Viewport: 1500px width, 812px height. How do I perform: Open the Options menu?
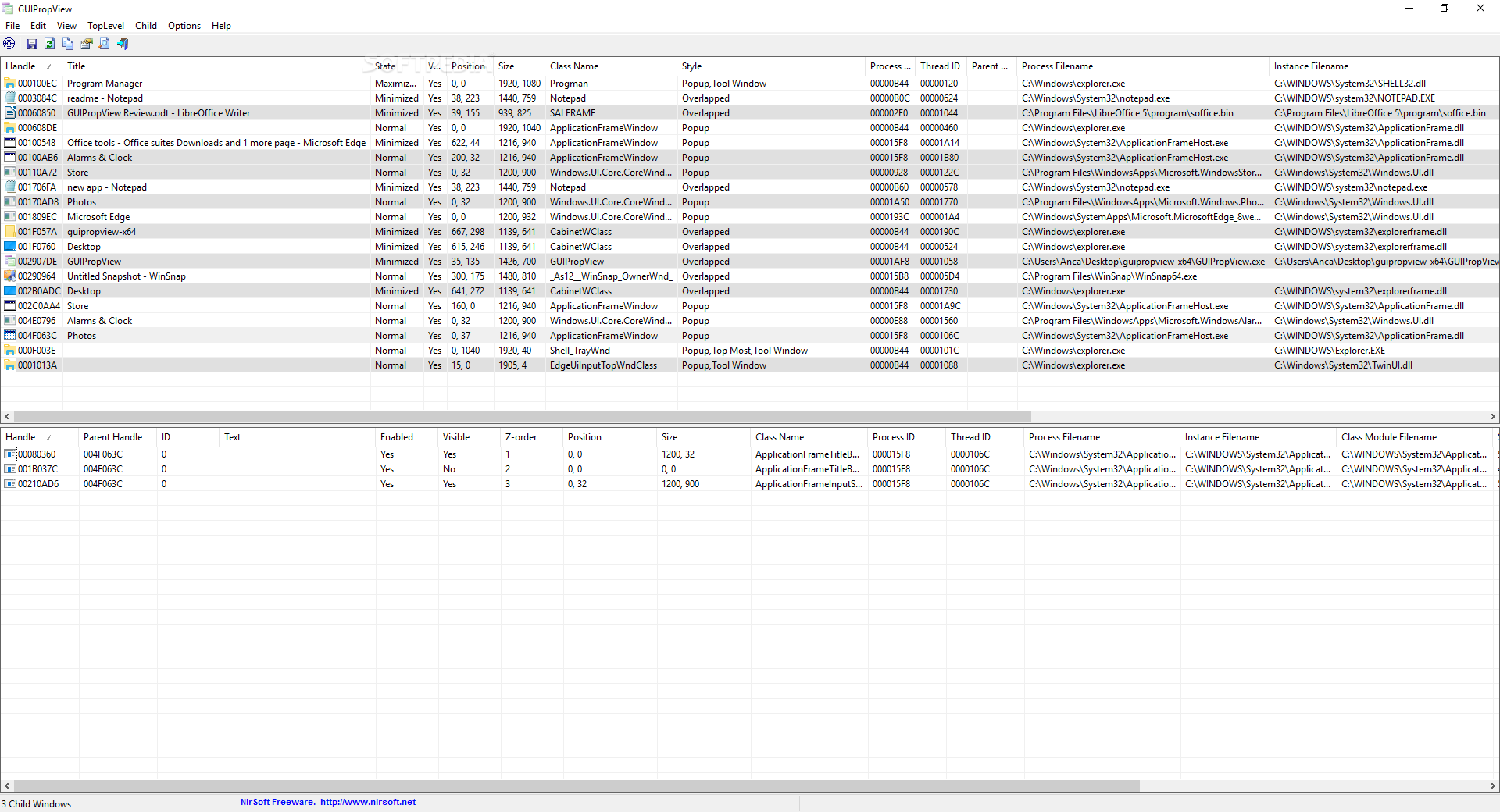184,26
